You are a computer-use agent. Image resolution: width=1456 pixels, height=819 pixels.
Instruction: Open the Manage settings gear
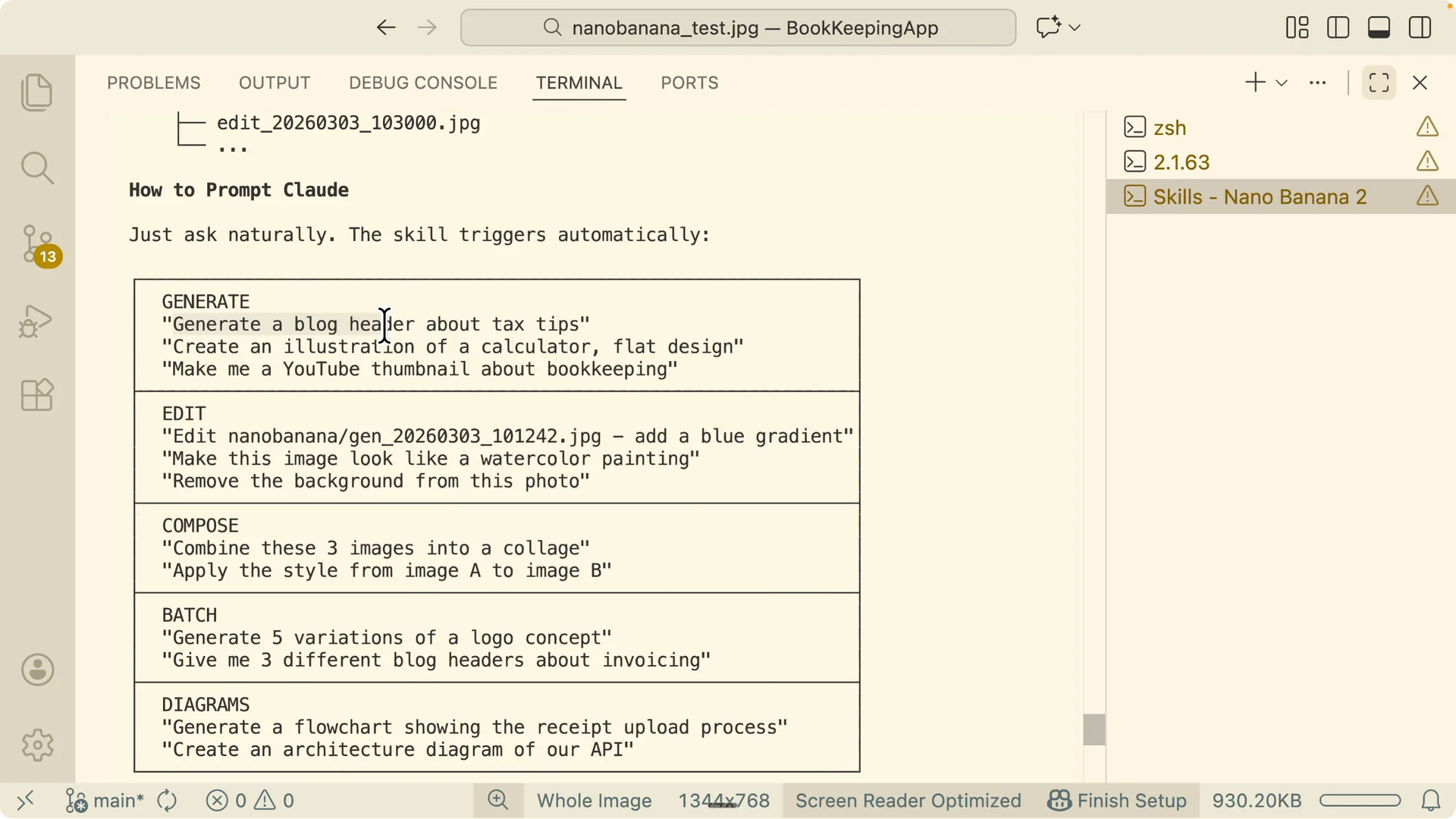37,745
